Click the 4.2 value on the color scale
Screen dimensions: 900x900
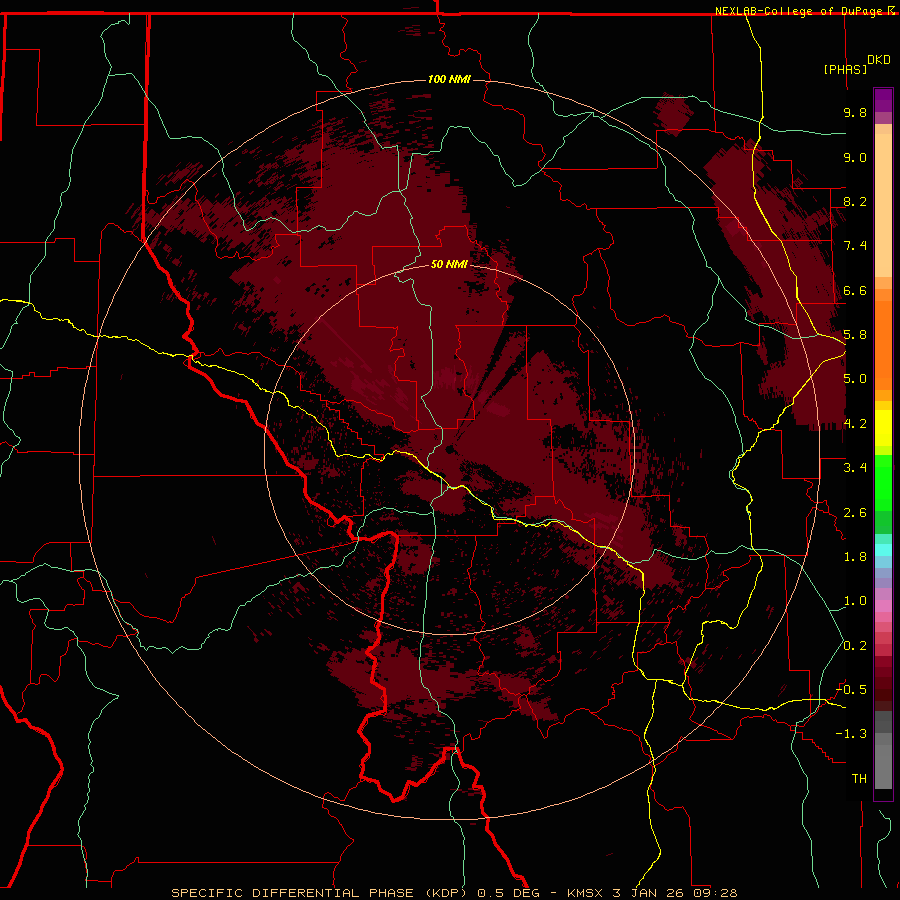tap(855, 424)
